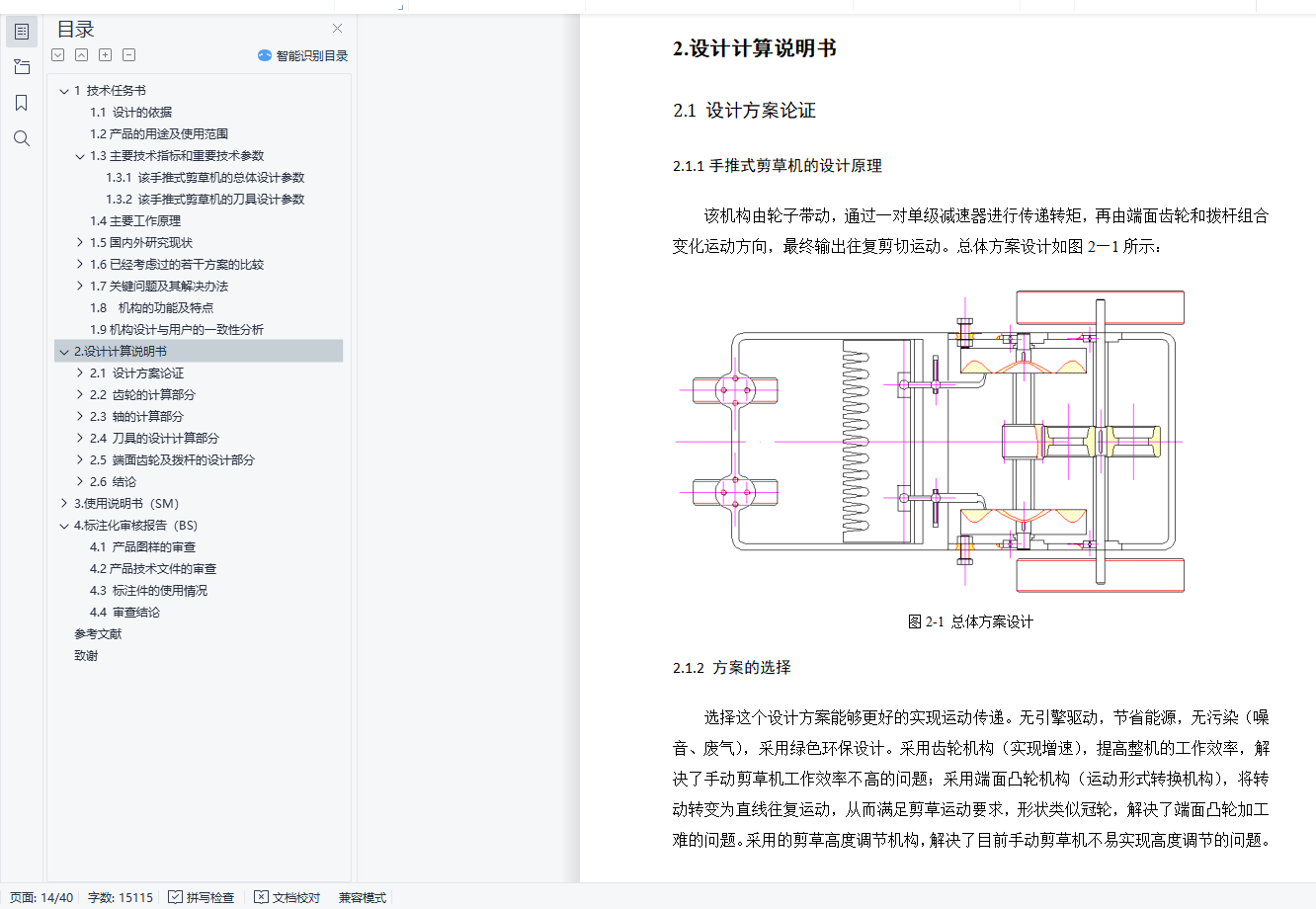
Task: Expand the '3.使用说明书（SM）' outline section
Action: tap(64, 504)
